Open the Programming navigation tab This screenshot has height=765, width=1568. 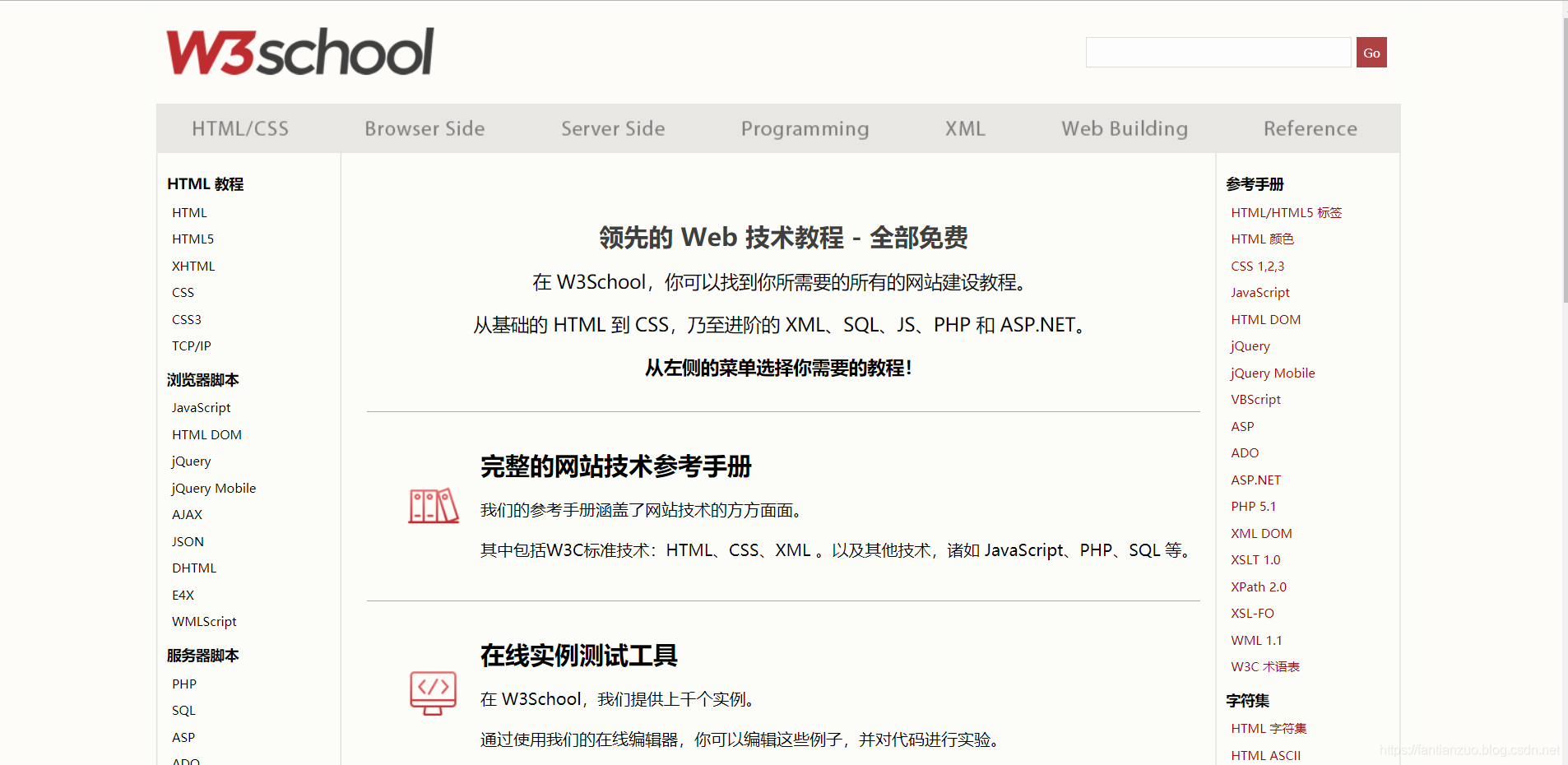[805, 129]
